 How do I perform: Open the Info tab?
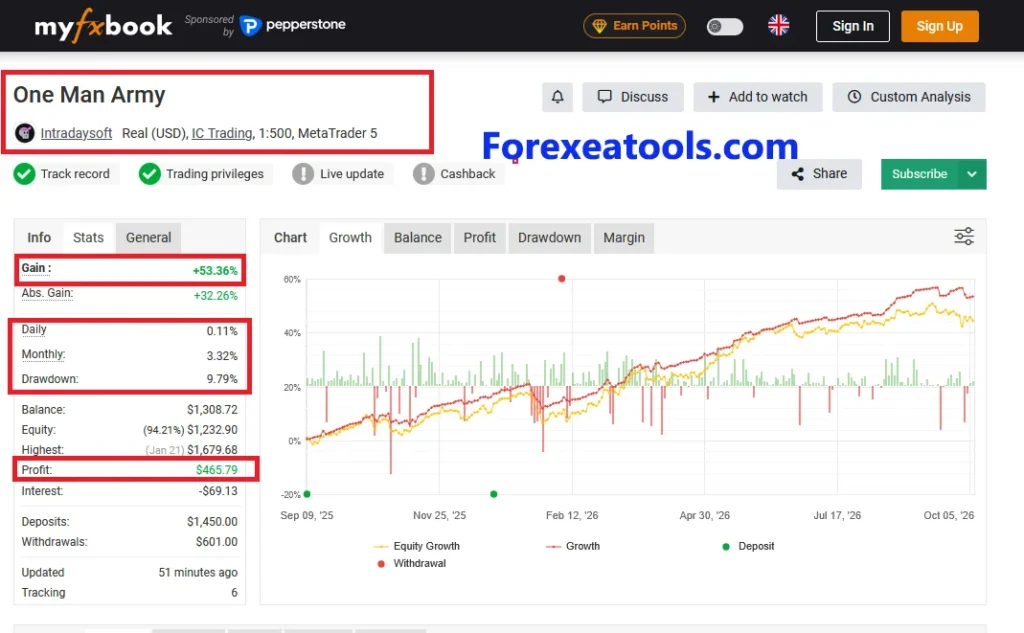pos(39,238)
